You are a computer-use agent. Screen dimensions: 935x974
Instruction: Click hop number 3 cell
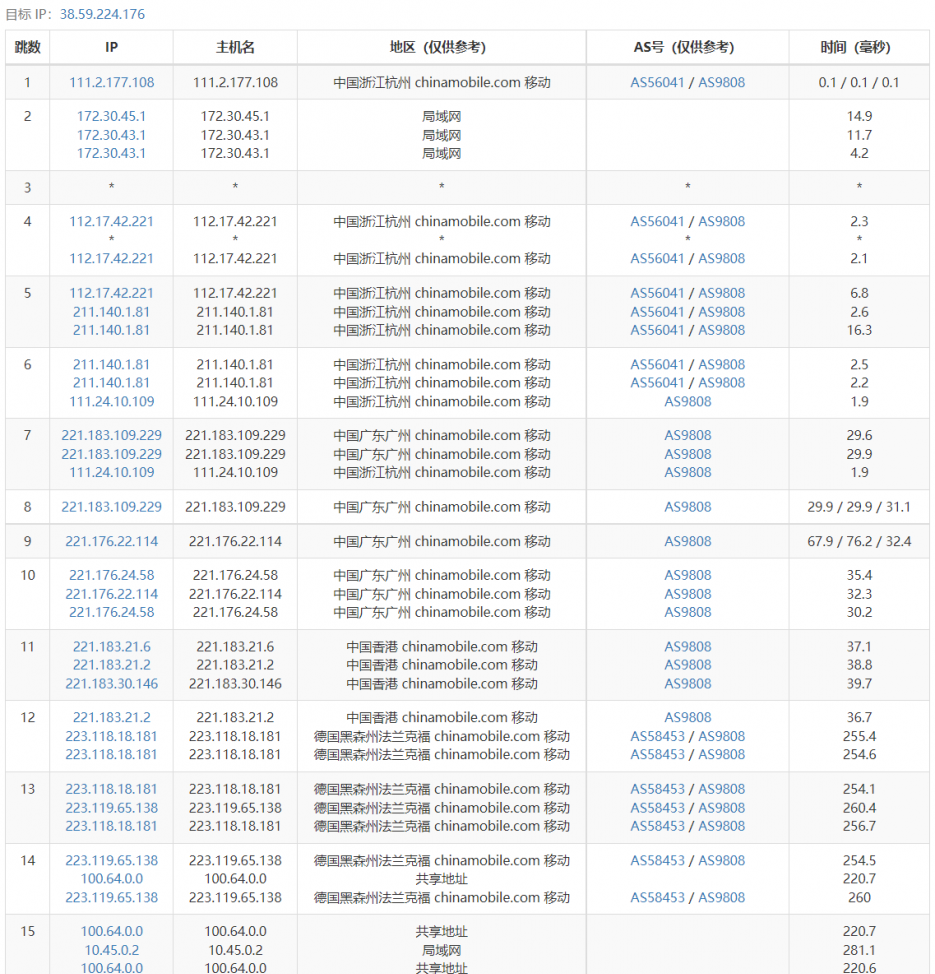(x=27, y=188)
